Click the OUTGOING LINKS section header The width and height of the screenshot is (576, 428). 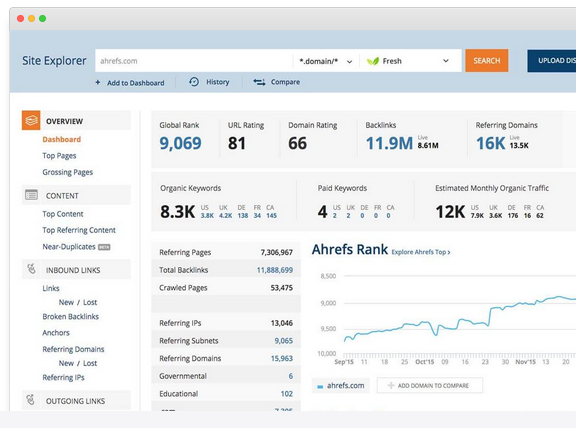[75, 401]
